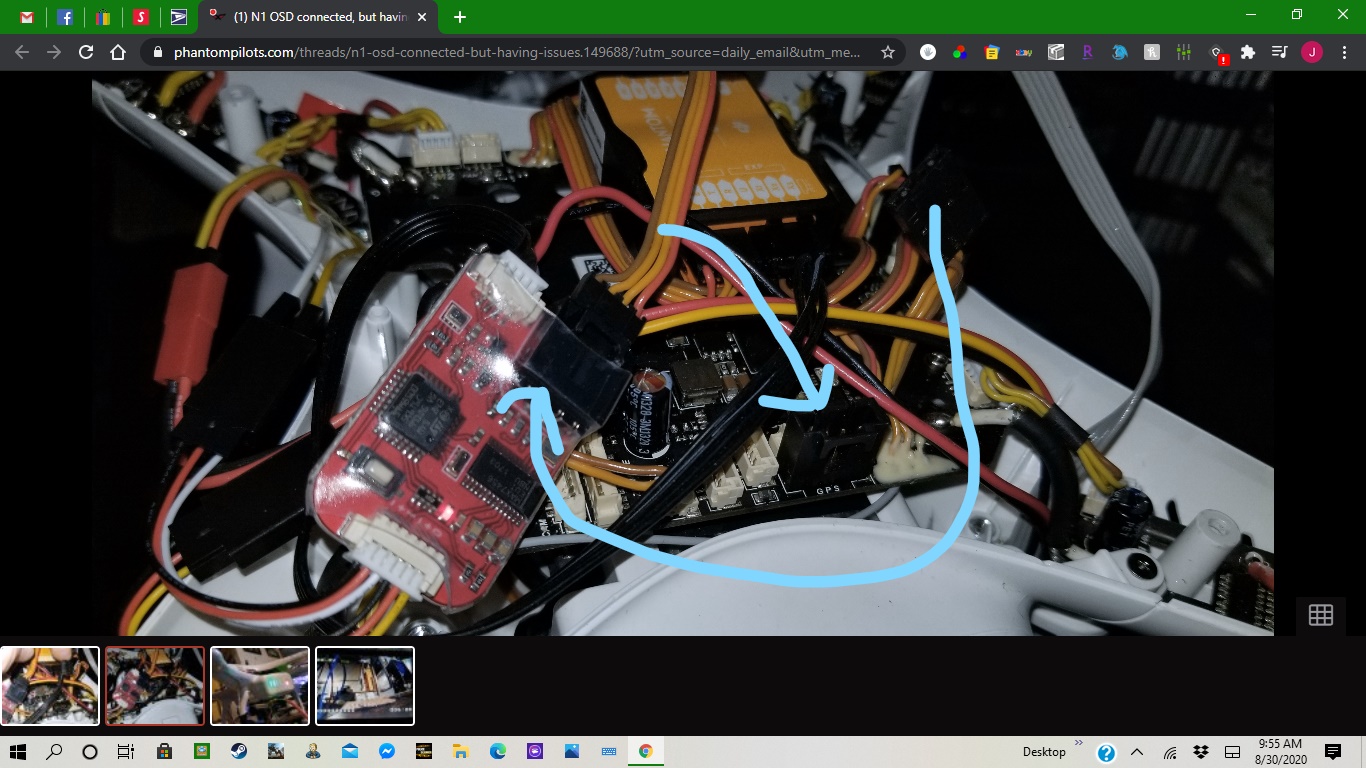Open the gray h Honey extension

click(x=1152, y=52)
